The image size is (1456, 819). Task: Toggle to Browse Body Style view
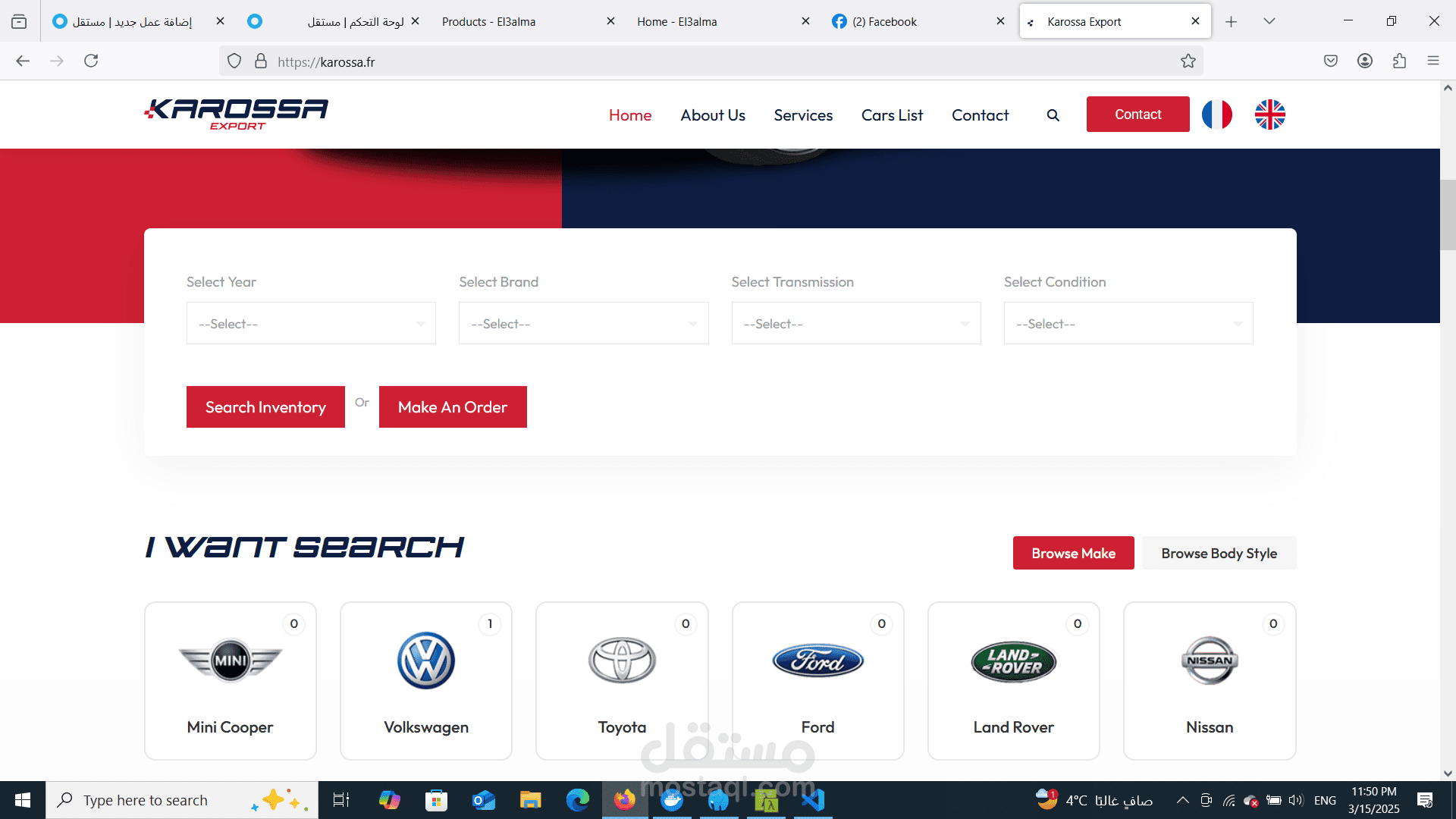click(x=1219, y=554)
